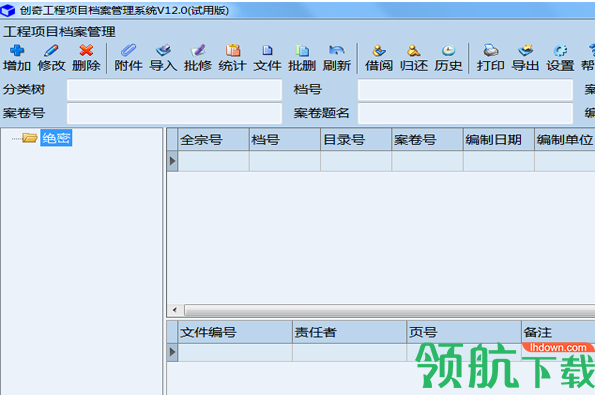
Task: Click the horizontal scrollbar track of upper grid
Action: click(x=390, y=310)
